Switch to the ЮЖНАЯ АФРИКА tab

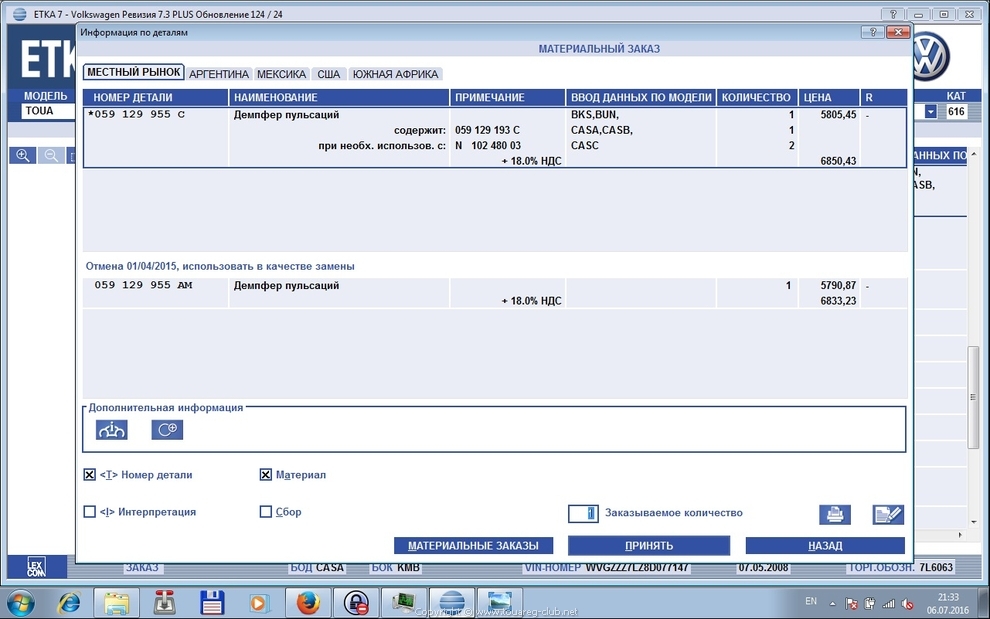395,74
